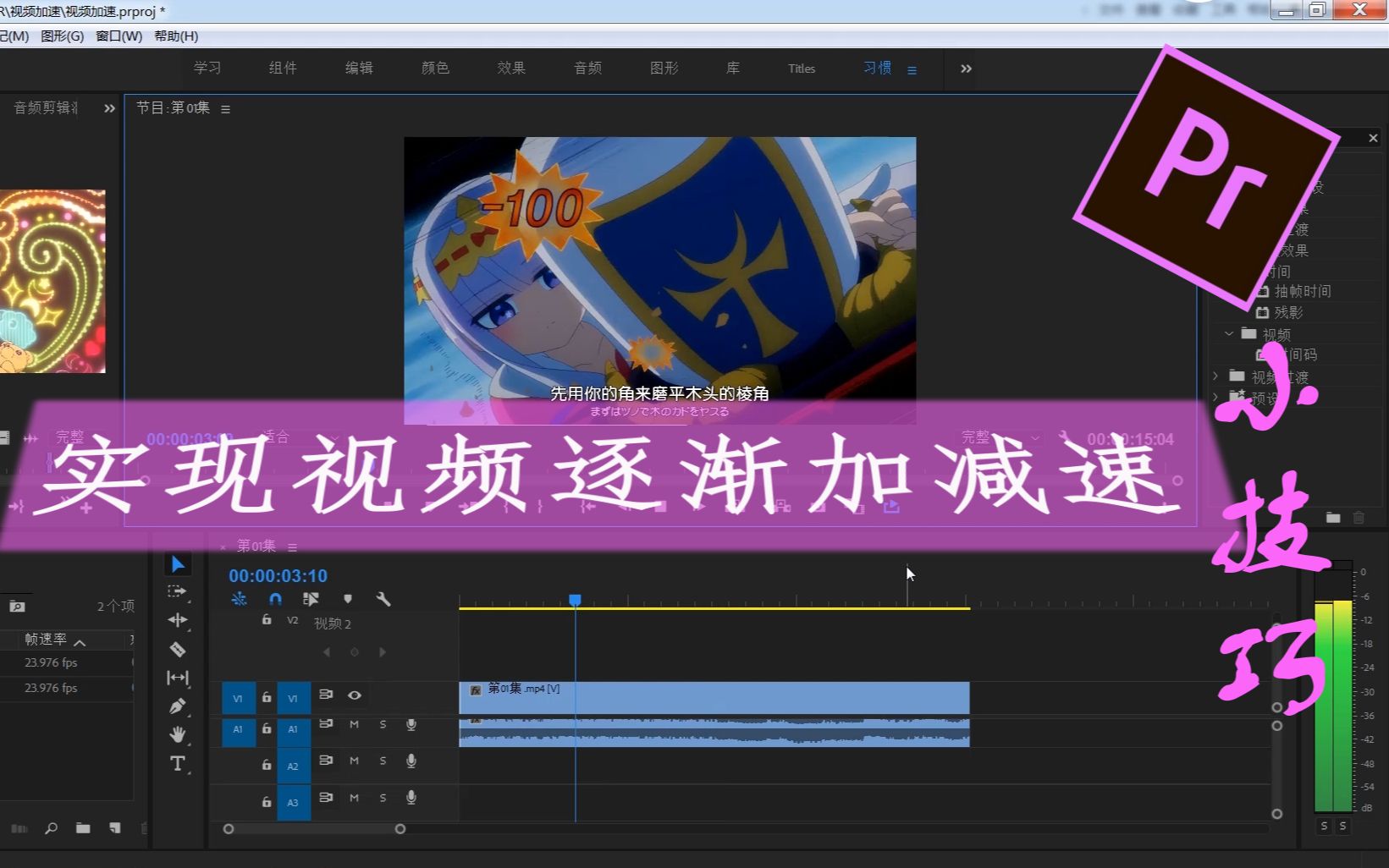This screenshot has width=1389, height=868.
Task: Switch to Titles workspace
Action: click(x=801, y=69)
